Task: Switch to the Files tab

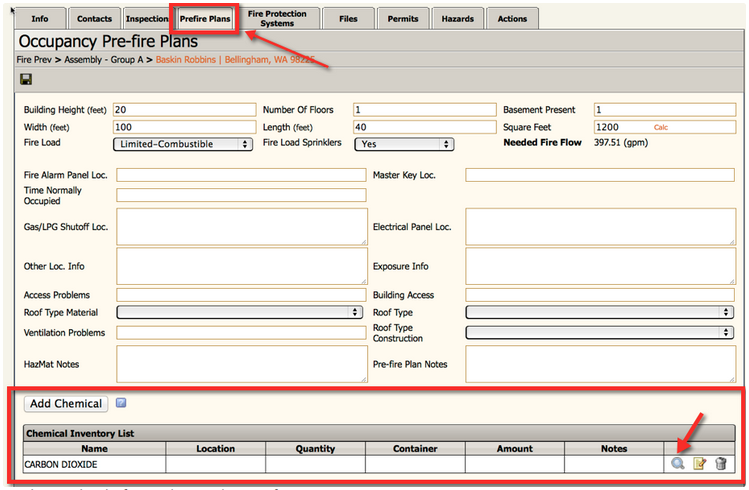Action: click(348, 19)
